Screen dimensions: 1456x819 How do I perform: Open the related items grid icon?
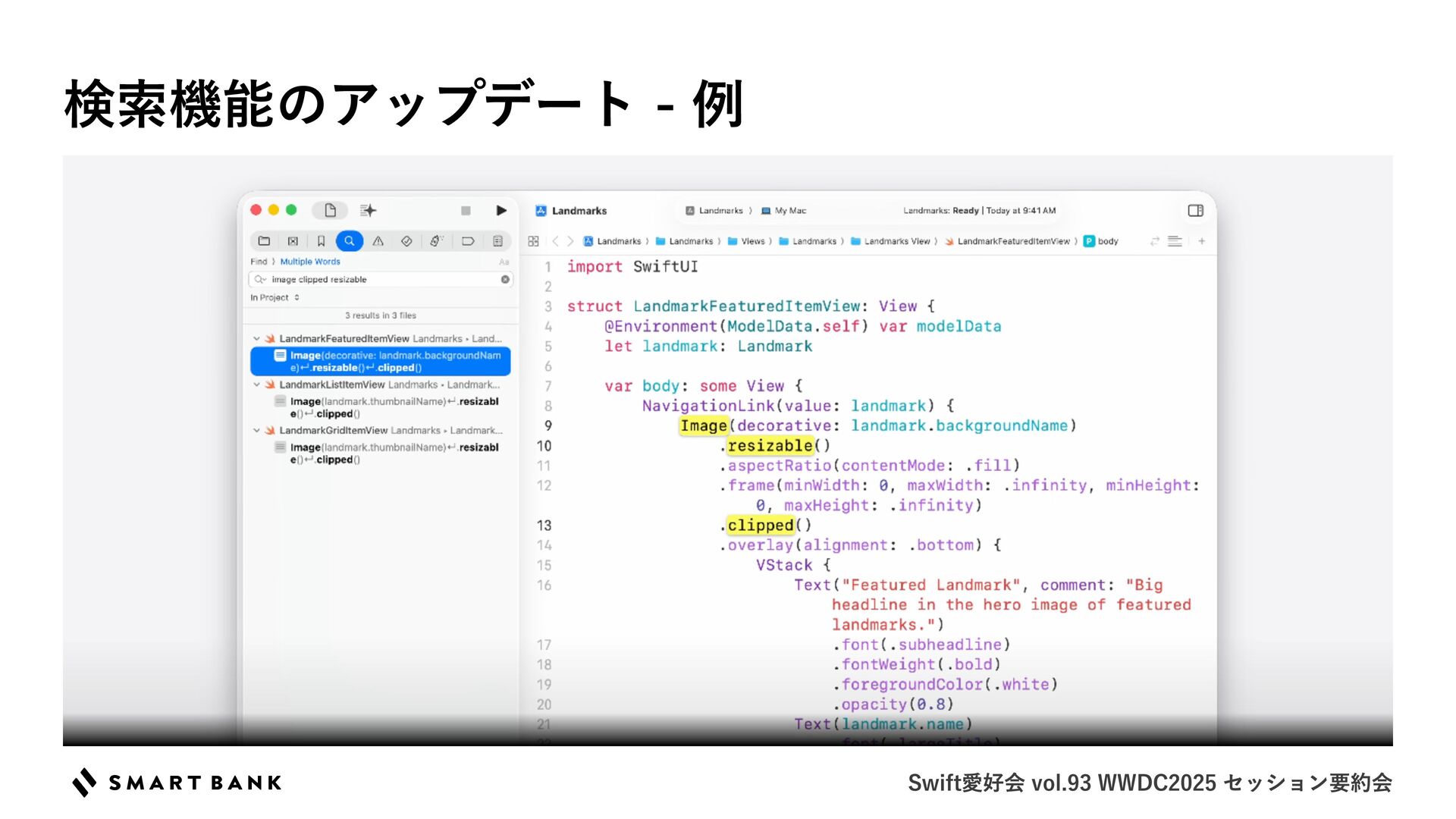(x=533, y=241)
